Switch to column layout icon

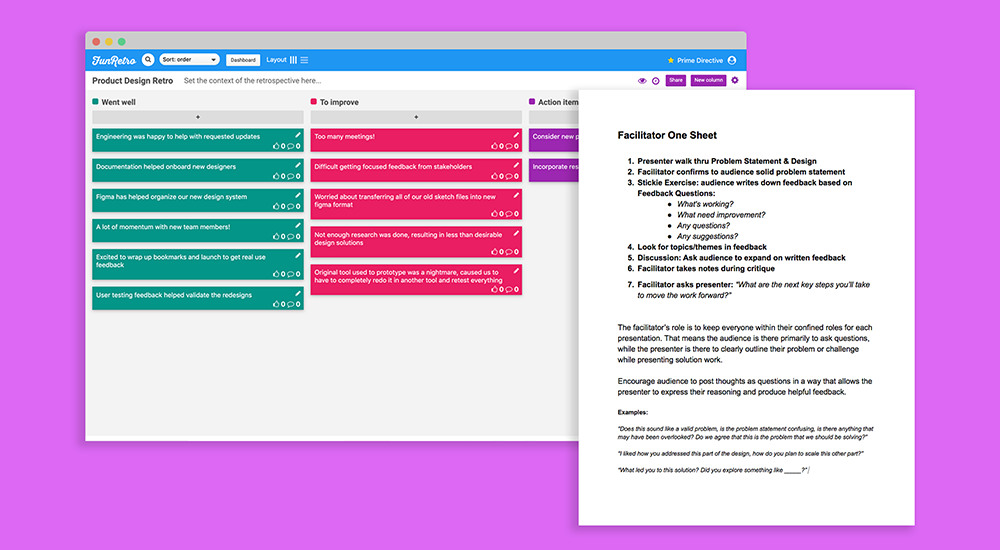293,60
